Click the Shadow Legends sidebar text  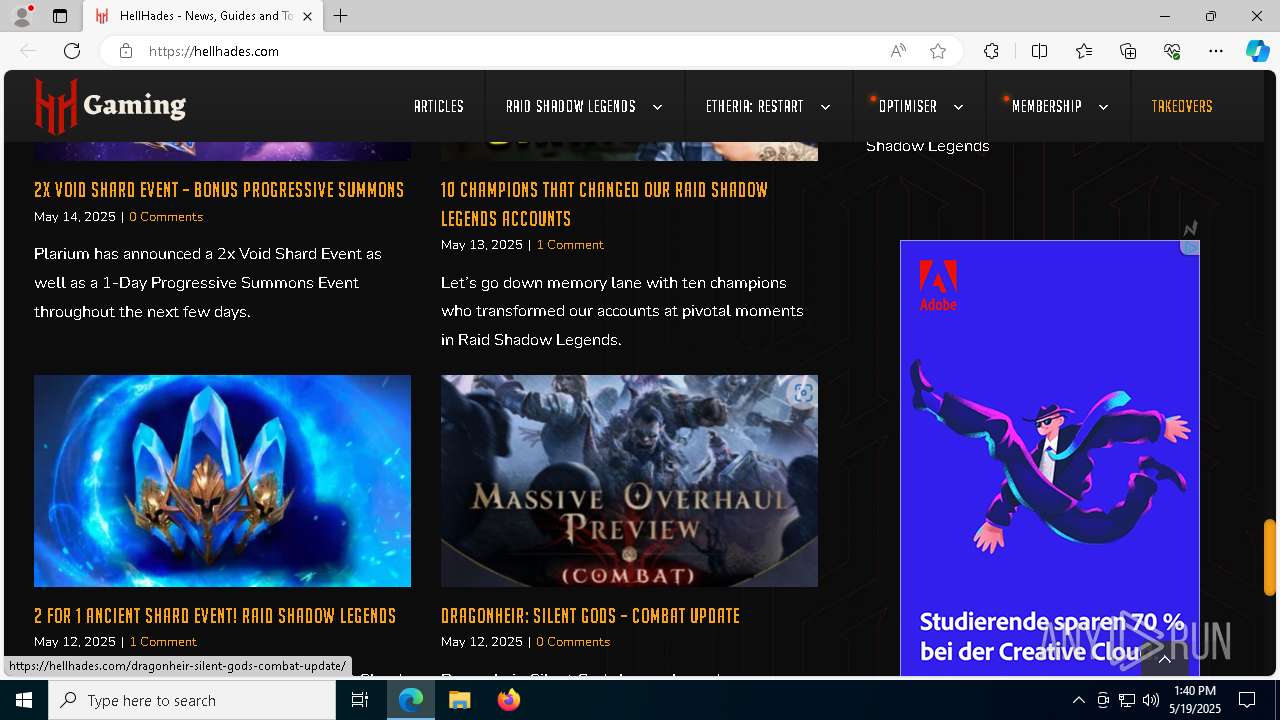(928, 146)
